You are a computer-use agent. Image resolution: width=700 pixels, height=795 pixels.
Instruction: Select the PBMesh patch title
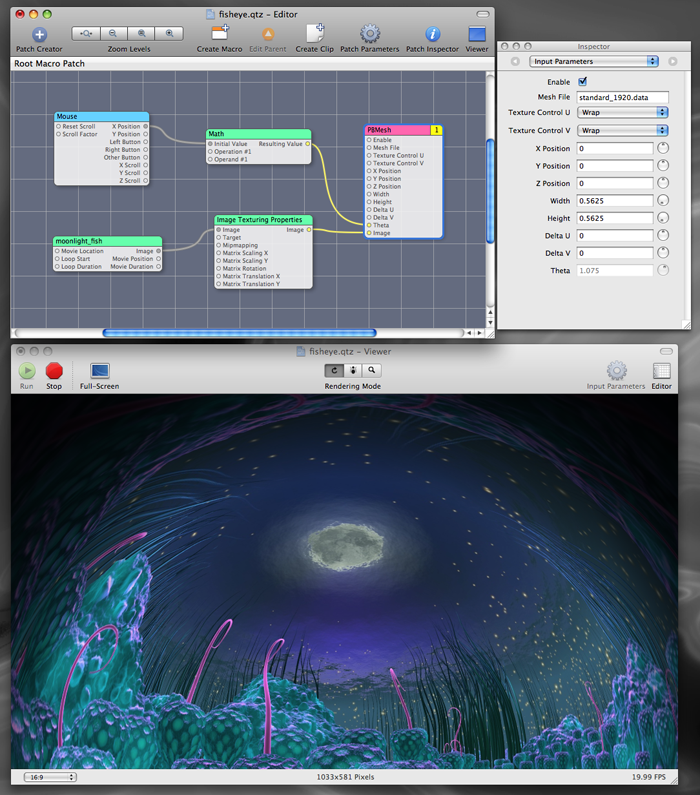[x=398, y=130]
